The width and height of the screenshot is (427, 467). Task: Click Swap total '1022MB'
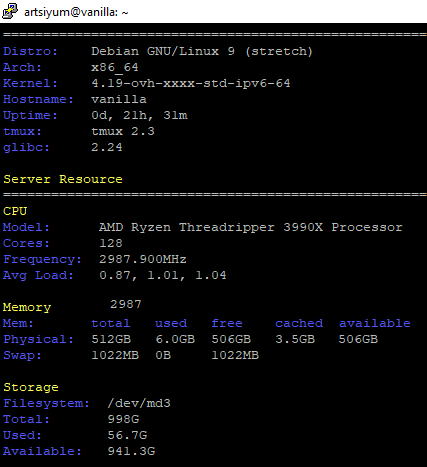[x=115, y=355]
